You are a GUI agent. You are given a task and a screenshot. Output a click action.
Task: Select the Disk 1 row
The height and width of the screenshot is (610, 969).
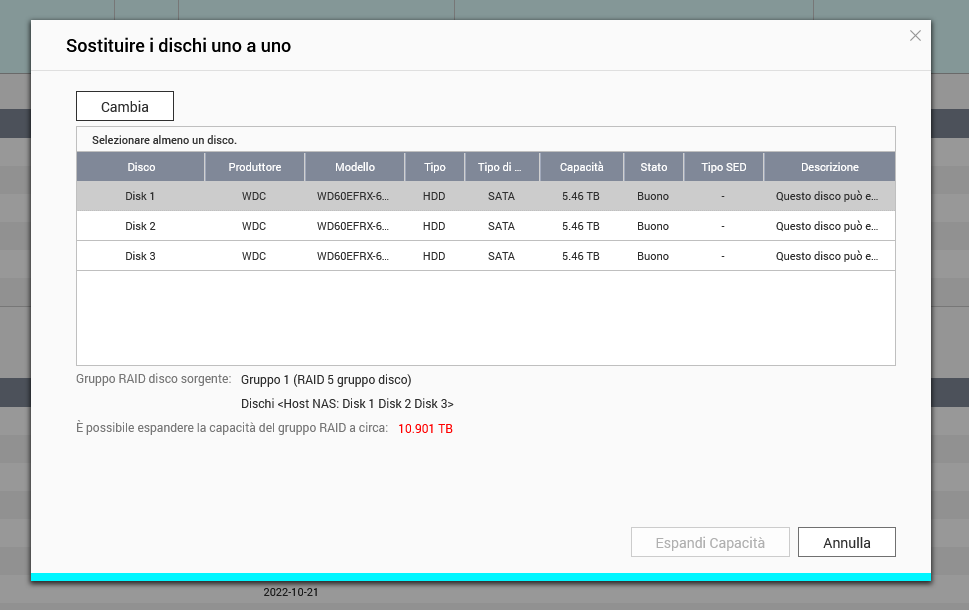click(140, 197)
